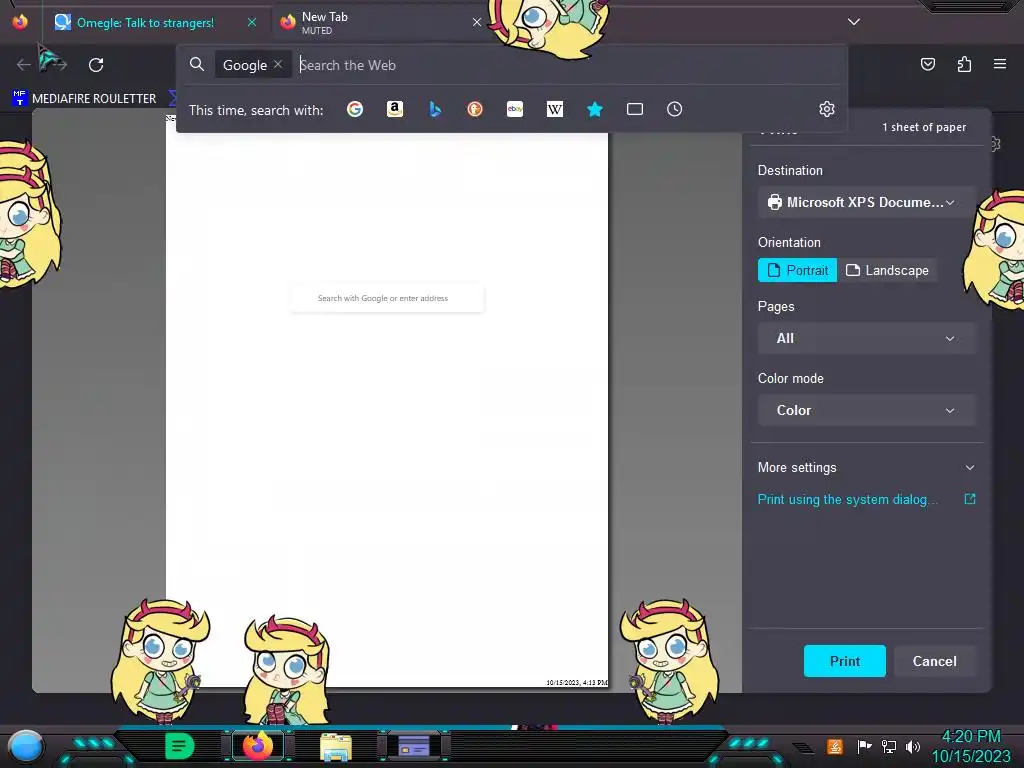The height and width of the screenshot is (768, 1024).
Task: Search history using the clock icon
Action: pyautogui.click(x=675, y=109)
